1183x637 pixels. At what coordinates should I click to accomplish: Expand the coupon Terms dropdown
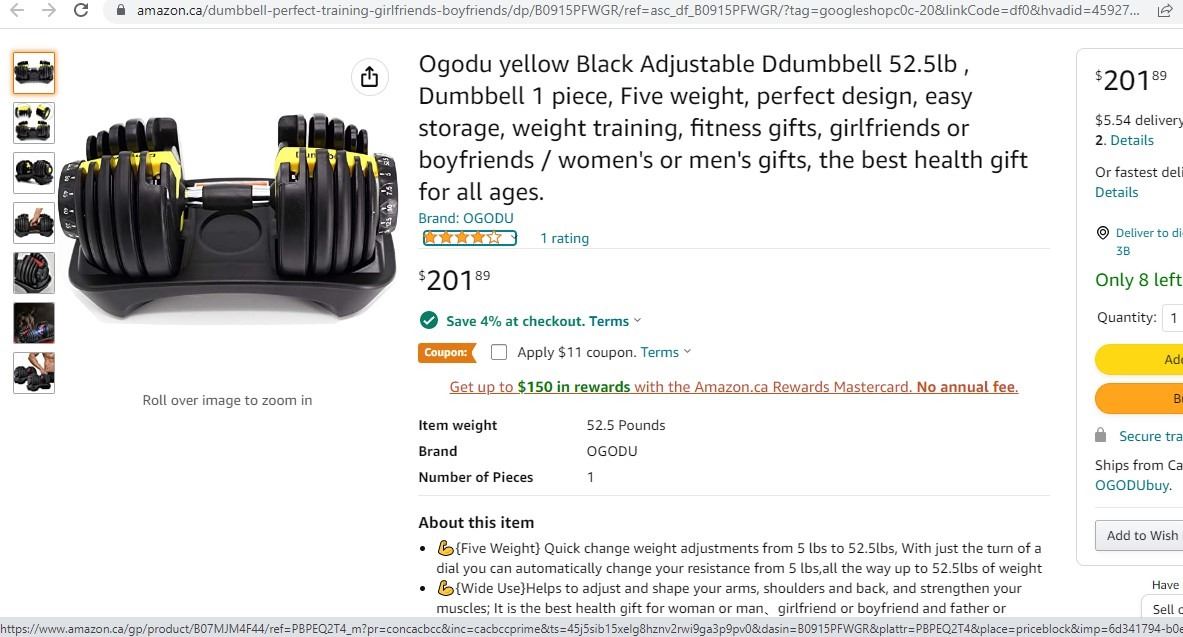pos(665,352)
